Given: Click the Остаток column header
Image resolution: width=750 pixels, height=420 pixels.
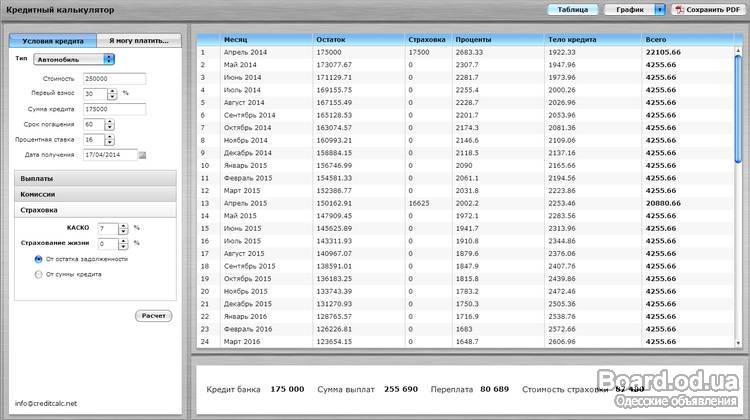Looking at the screenshot, I should point(359,40).
